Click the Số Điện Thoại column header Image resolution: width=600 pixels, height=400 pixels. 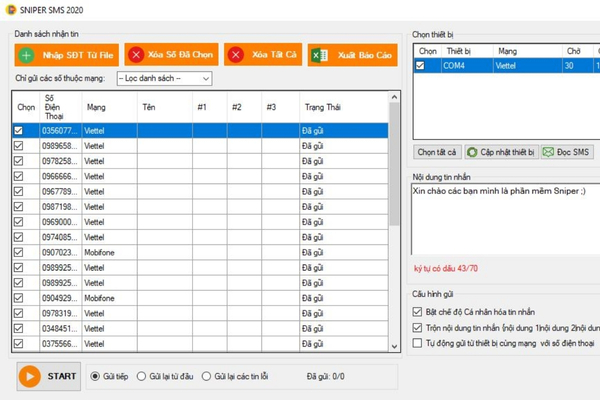pos(59,106)
